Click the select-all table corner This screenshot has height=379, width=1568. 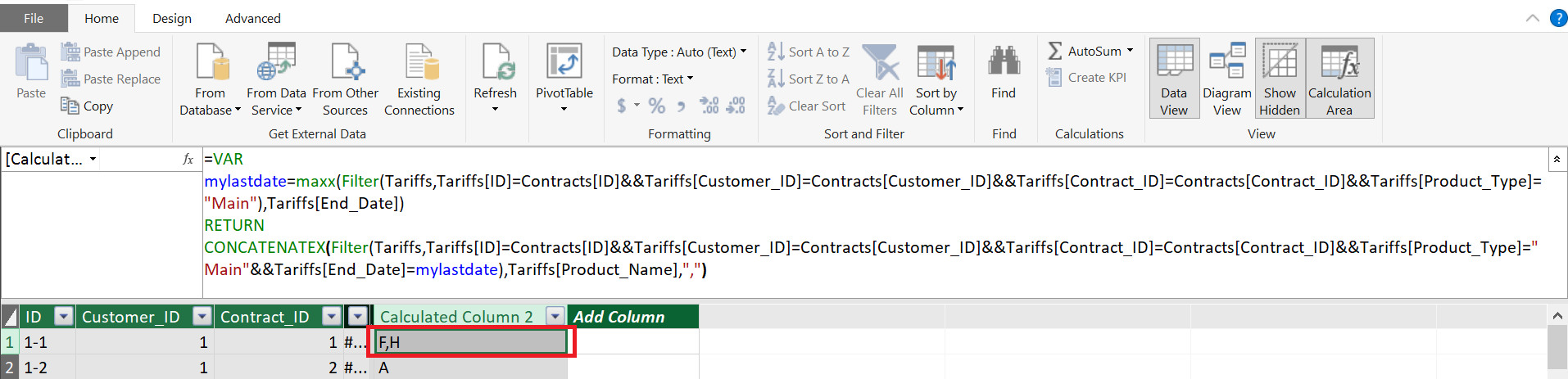10,317
